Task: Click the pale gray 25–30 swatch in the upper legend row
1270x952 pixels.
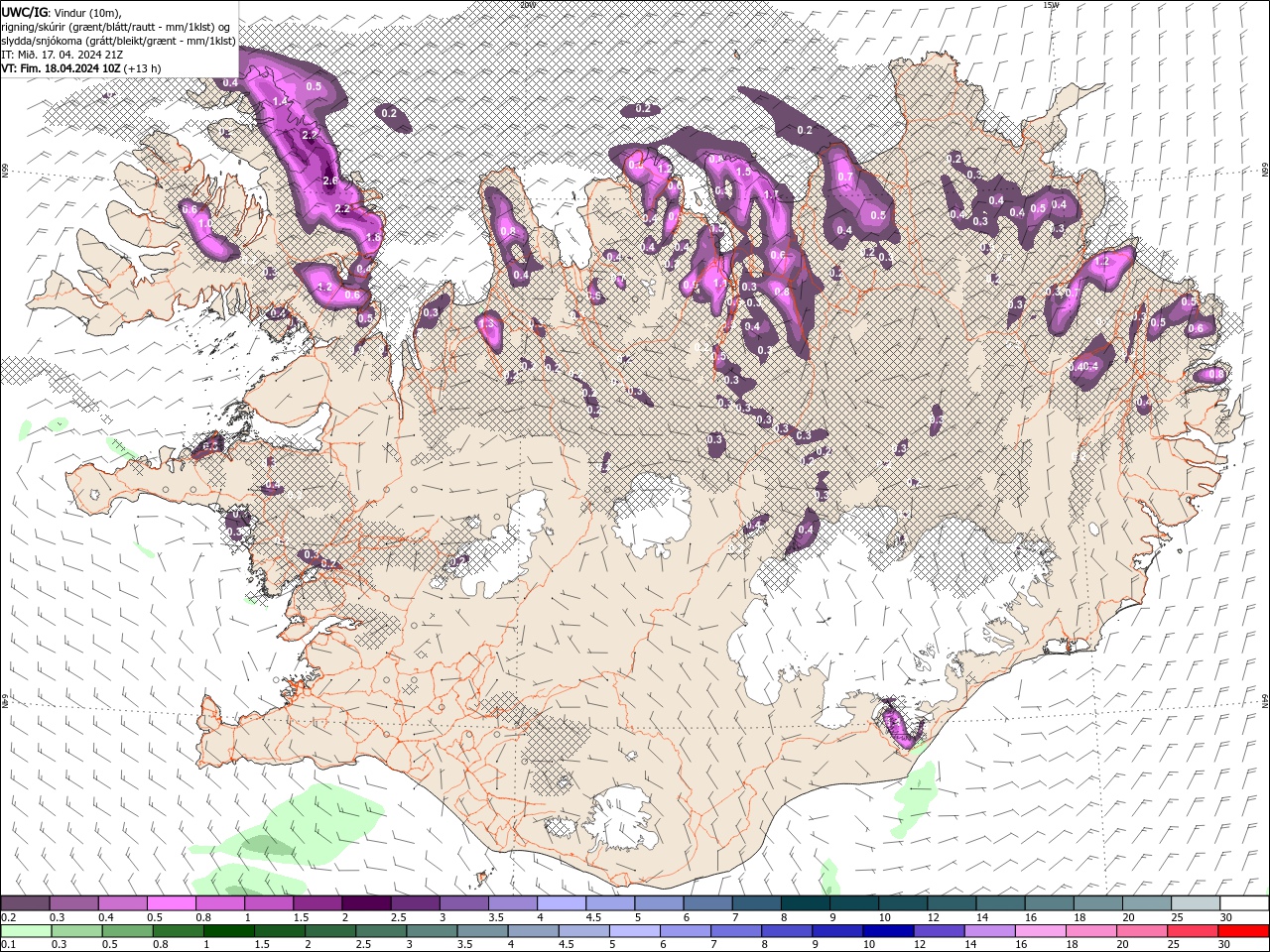Action: point(1196,903)
